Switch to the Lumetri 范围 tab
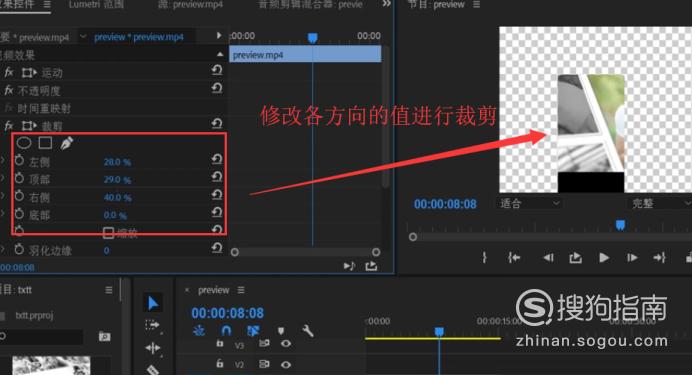The image size is (692, 375). click(96, 4)
